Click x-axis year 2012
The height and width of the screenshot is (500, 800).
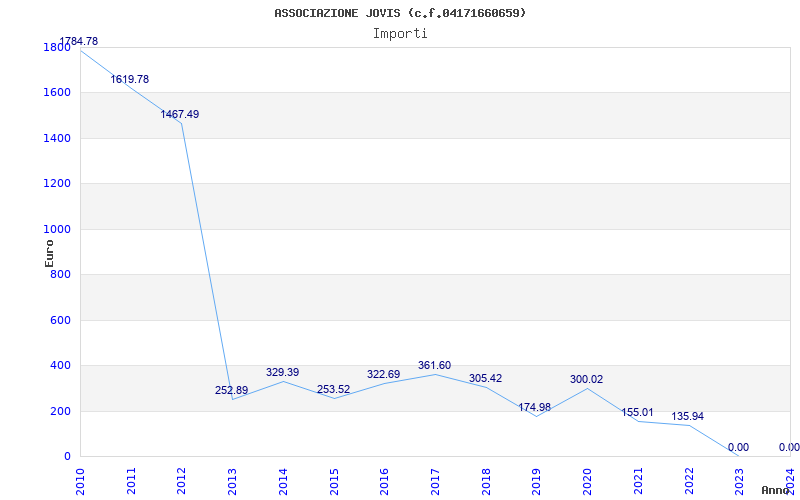pos(182,481)
